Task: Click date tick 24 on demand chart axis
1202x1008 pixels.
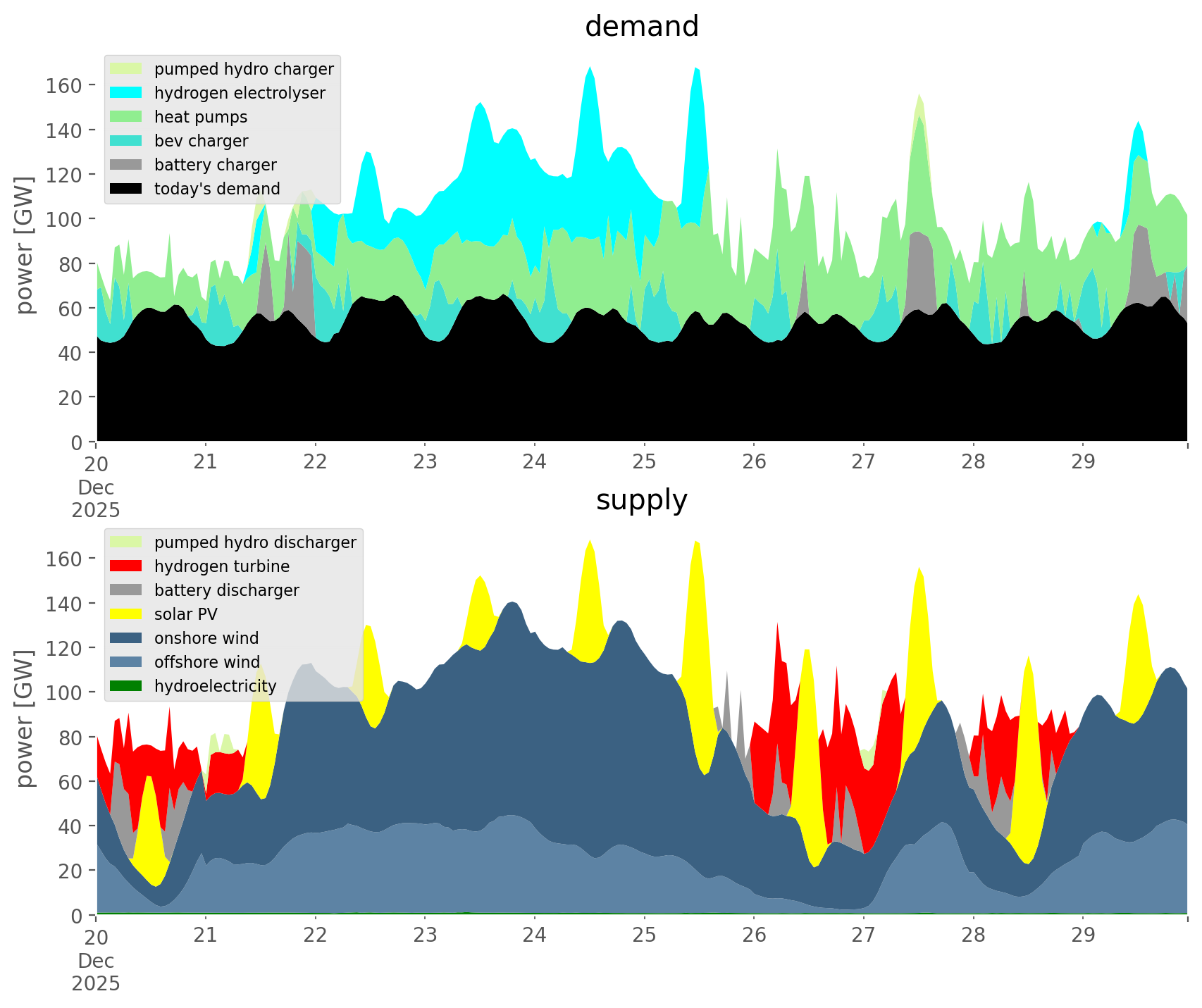Action: [534, 463]
